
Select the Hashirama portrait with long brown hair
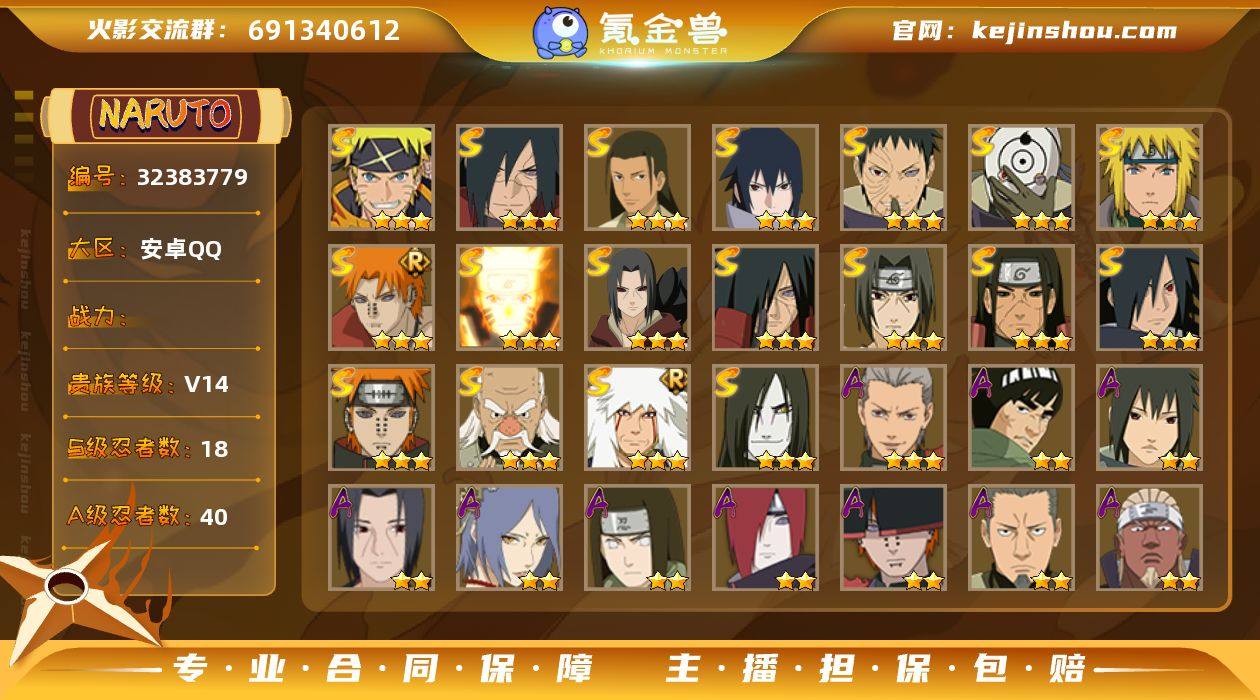click(x=637, y=178)
